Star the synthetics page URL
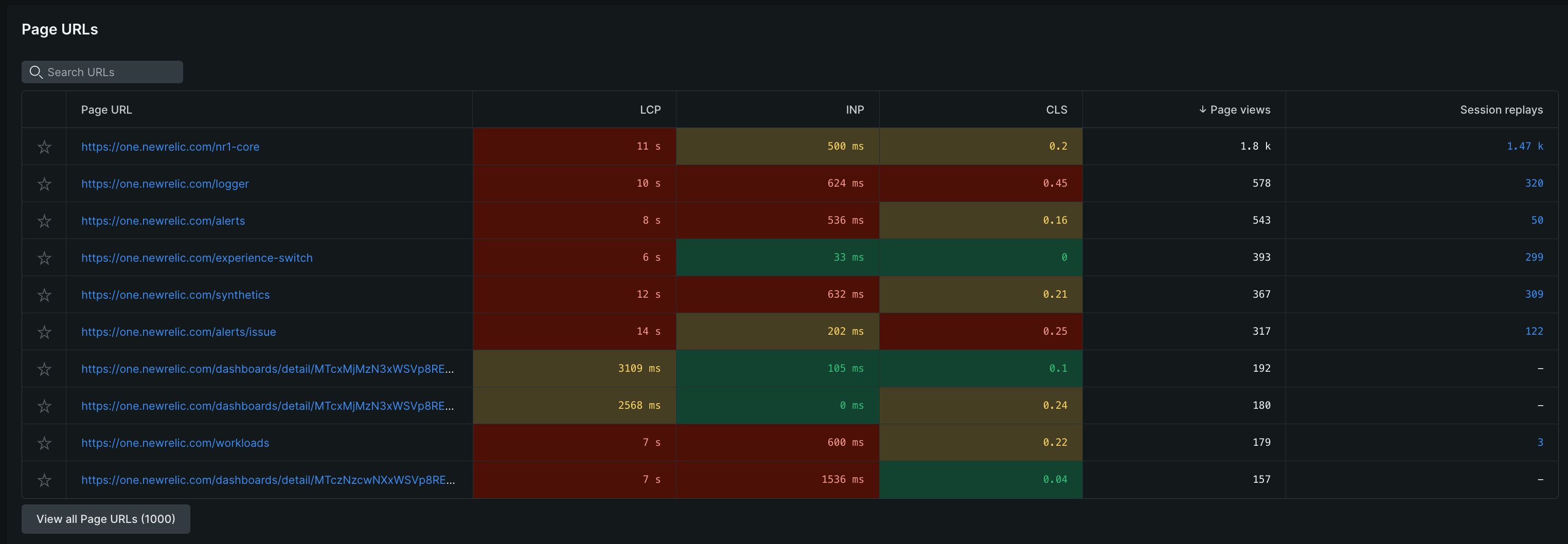This screenshot has height=544, width=1568. [44, 295]
